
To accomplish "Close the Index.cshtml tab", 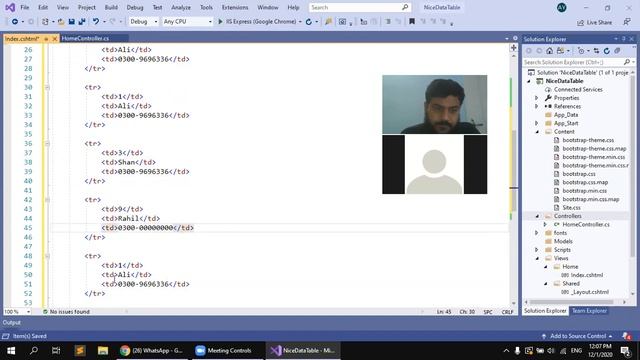I will tap(55, 39).
